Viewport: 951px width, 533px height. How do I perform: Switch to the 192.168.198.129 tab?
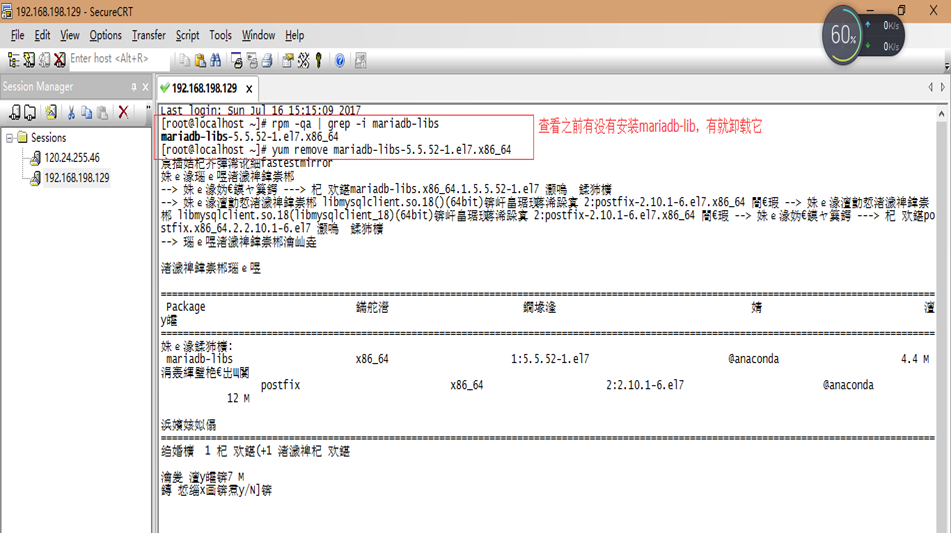[204, 89]
